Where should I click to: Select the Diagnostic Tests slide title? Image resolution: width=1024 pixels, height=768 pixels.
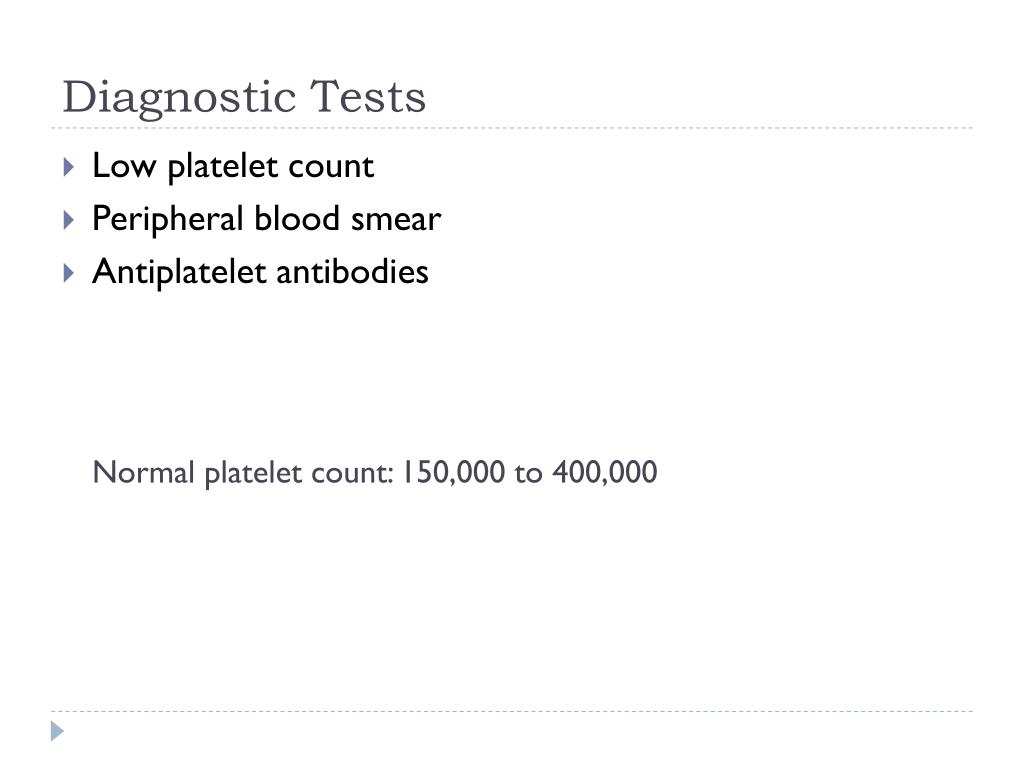244,98
